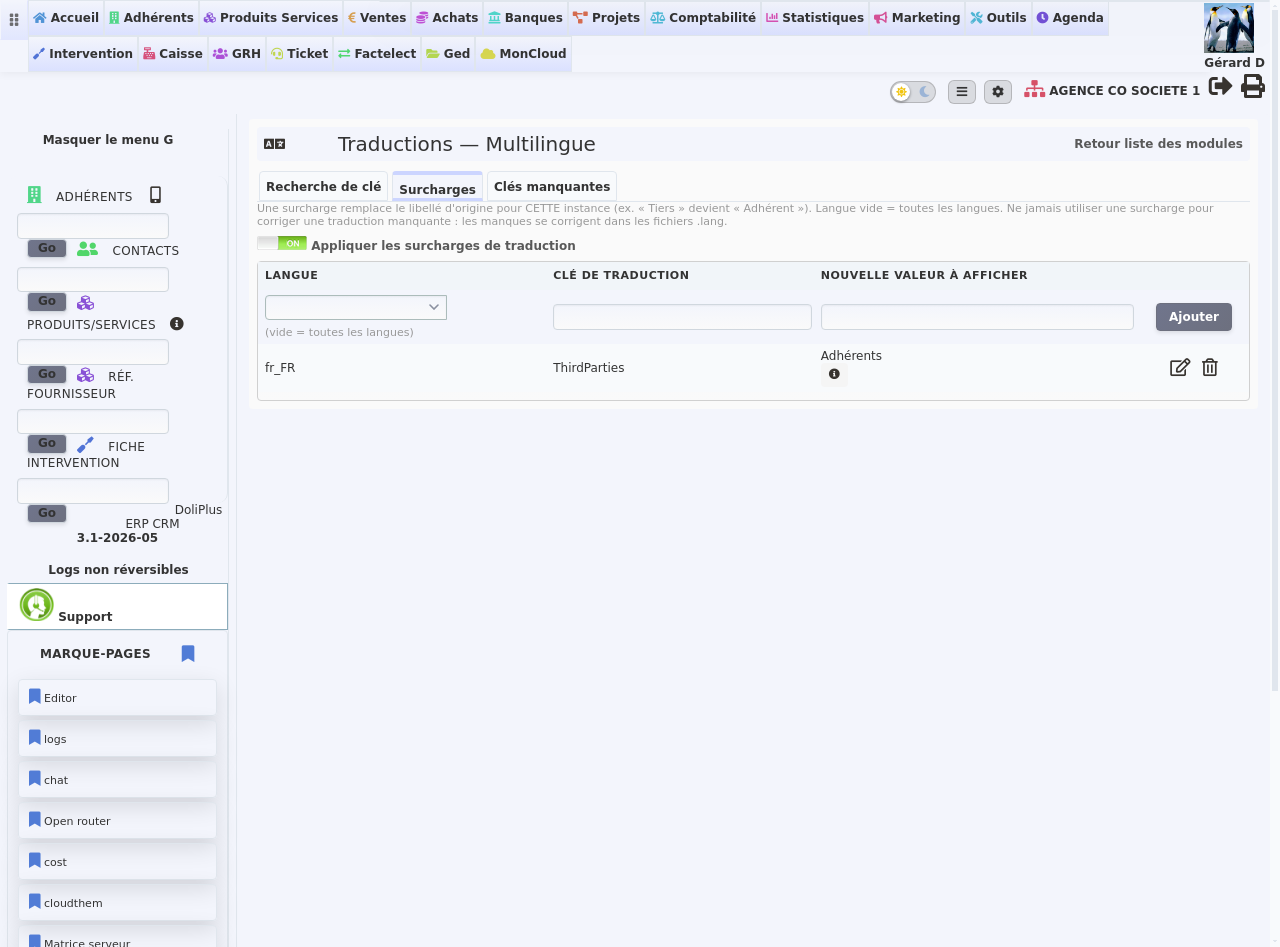
Task: Click the info icon under Adhérents value
Action: [834, 374]
